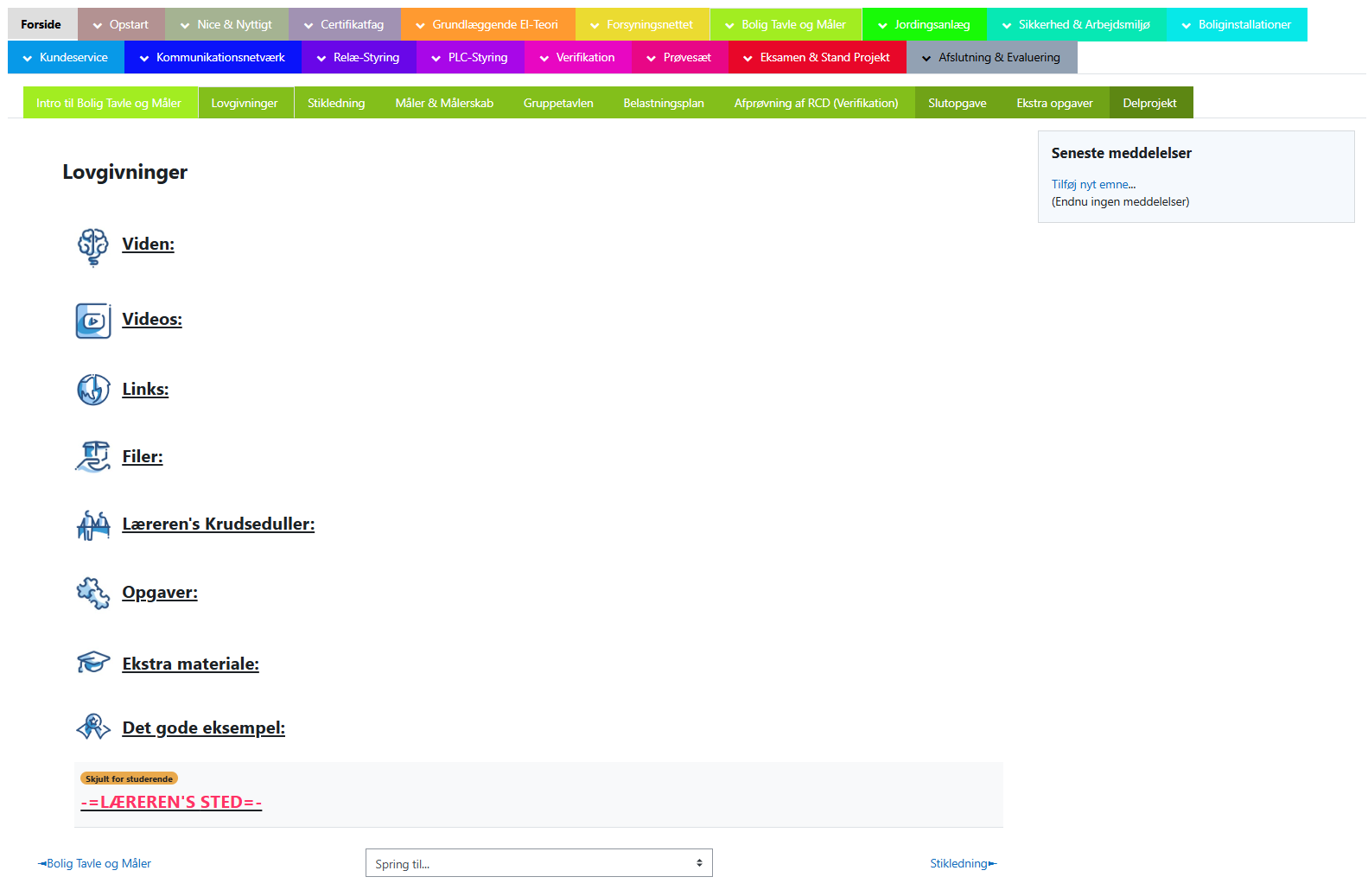Click the video player icon beside Videos
The width and height of the screenshot is (1368, 896).
point(92,321)
